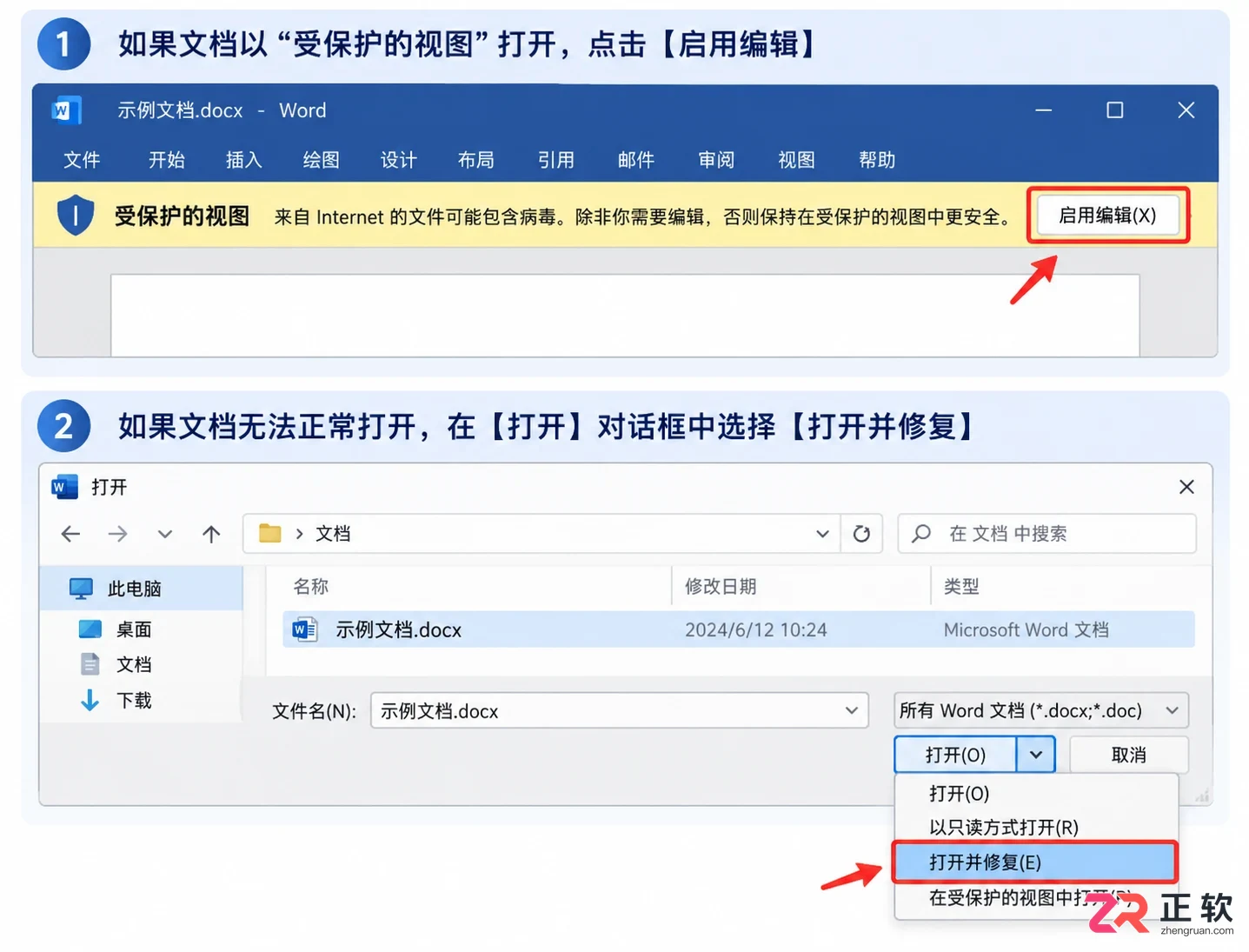Go forward with the right arrow in dialog

tap(117, 534)
